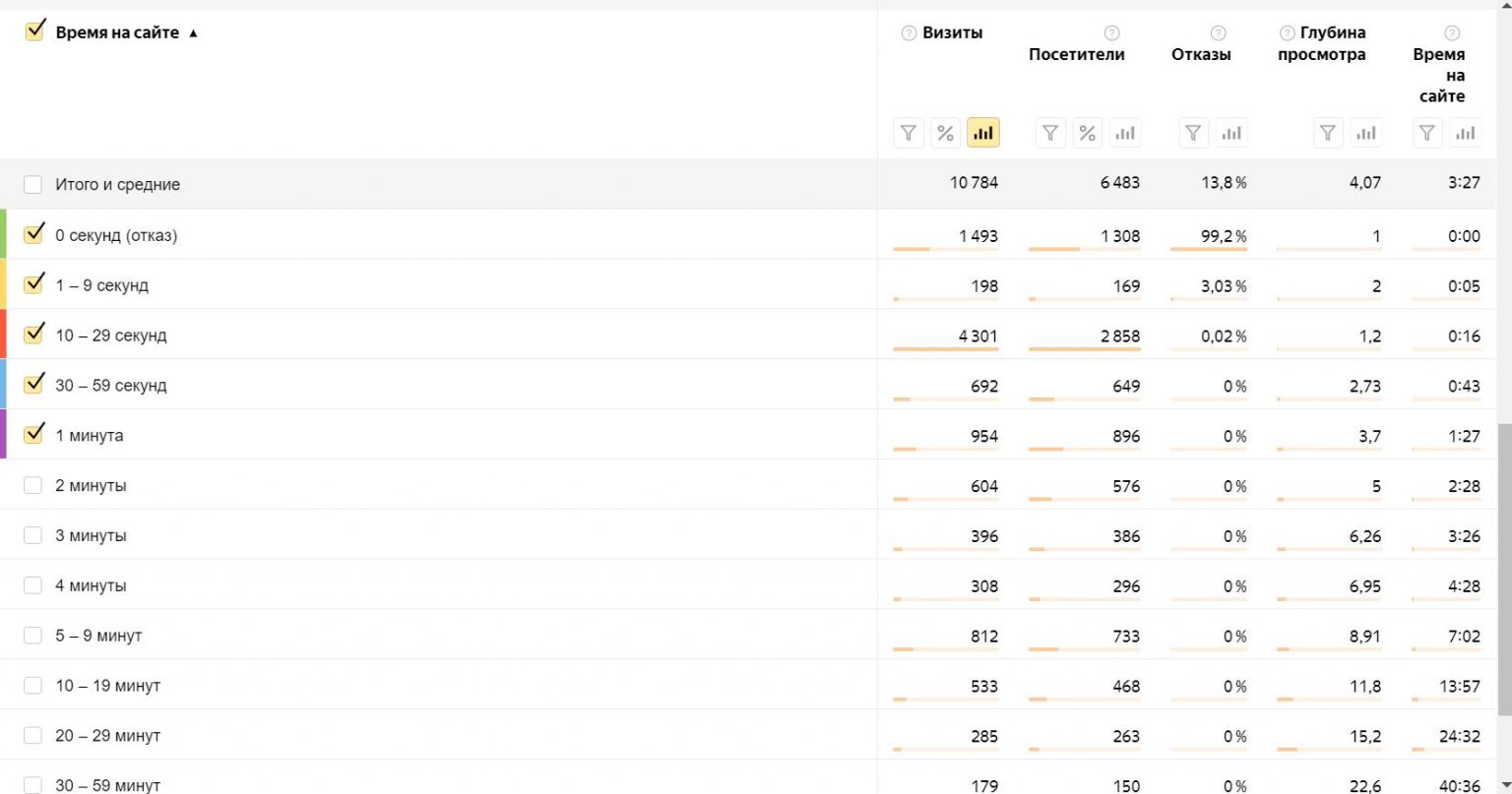Click the 2 858 visitors cell
Image resolution: width=1512 pixels, height=794 pixels.
coord(1120,336)
